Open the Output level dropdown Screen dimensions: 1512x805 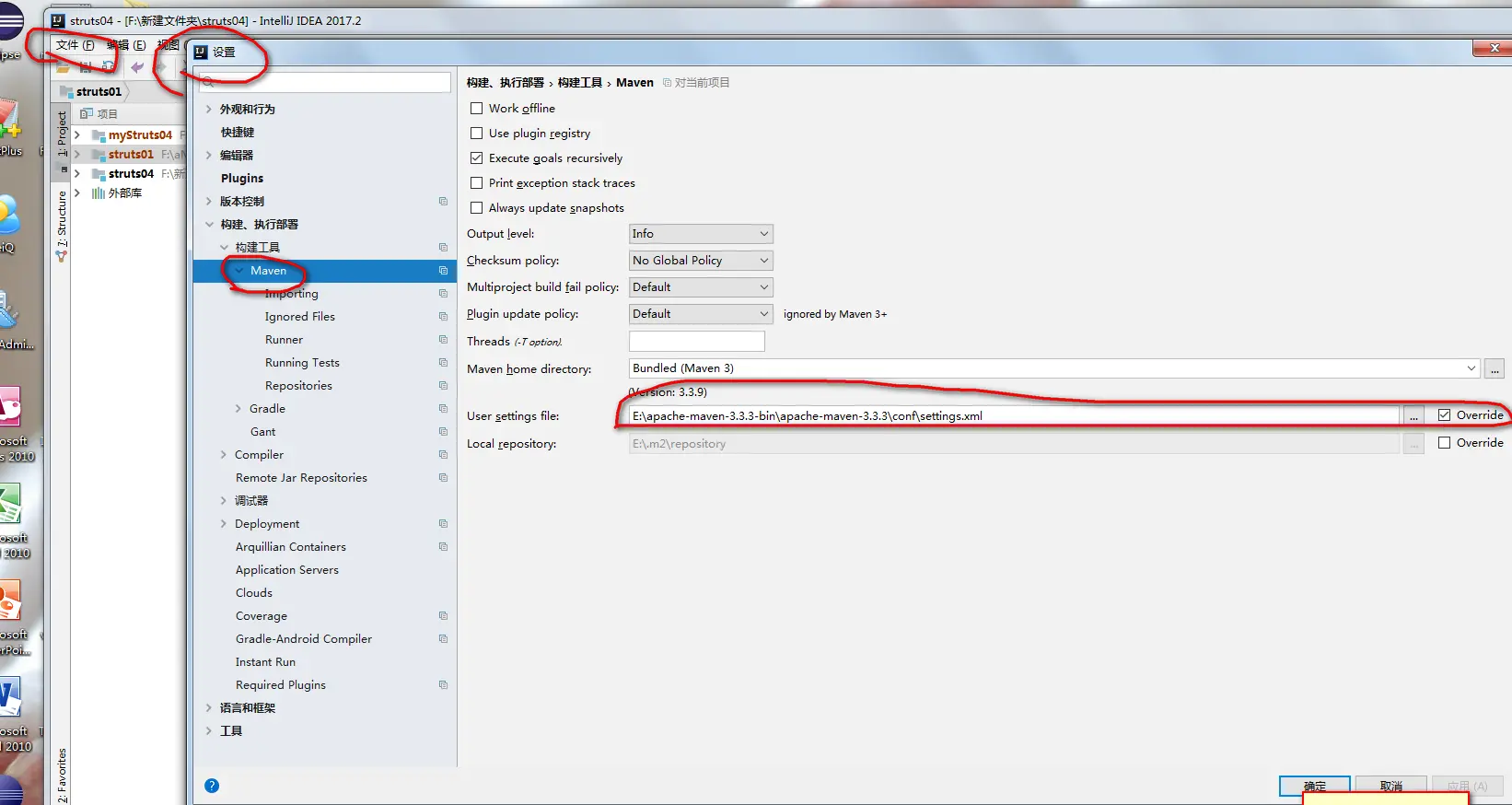coord(701,234)
